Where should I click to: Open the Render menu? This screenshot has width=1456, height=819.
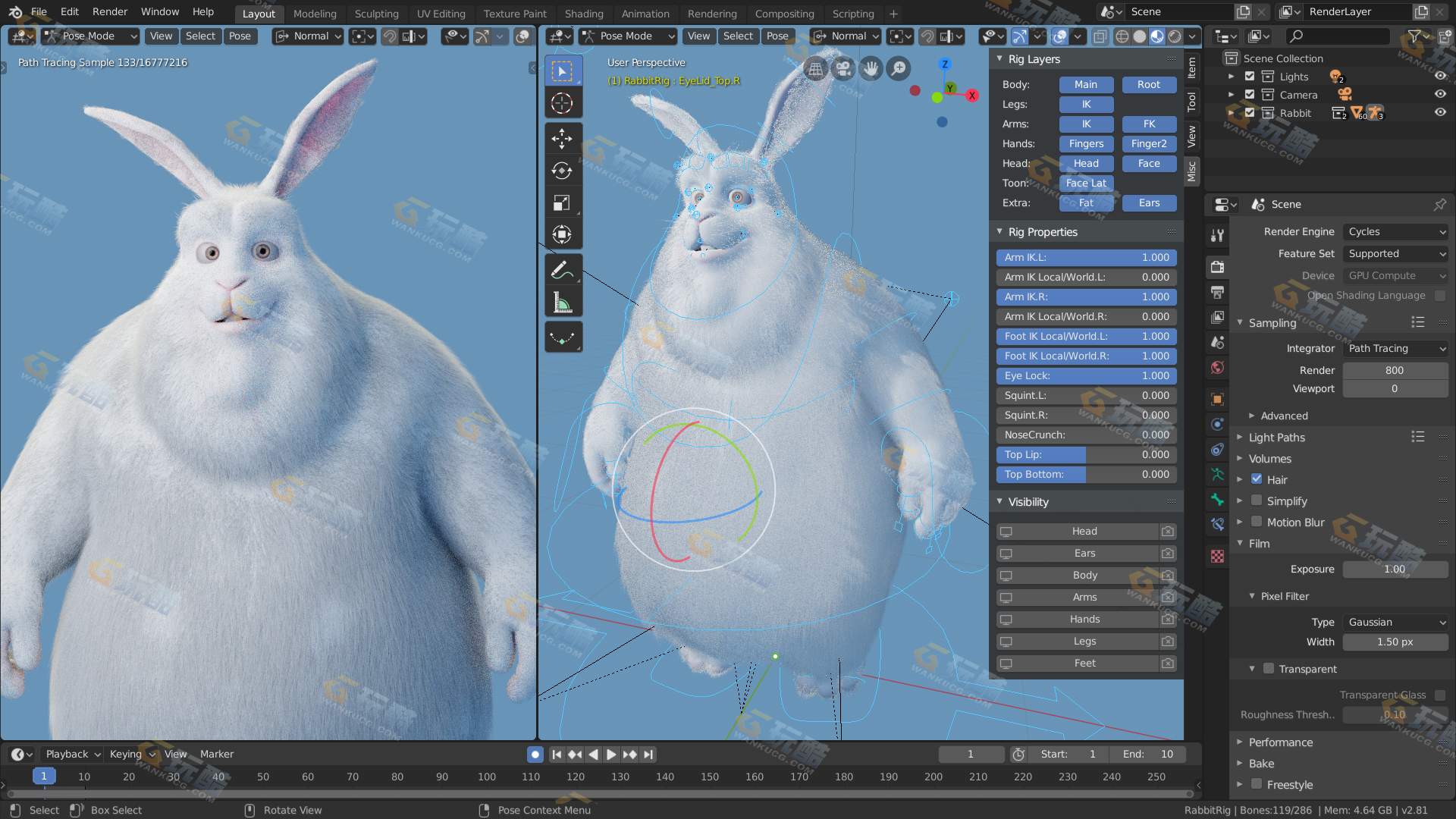coord(110,11)
